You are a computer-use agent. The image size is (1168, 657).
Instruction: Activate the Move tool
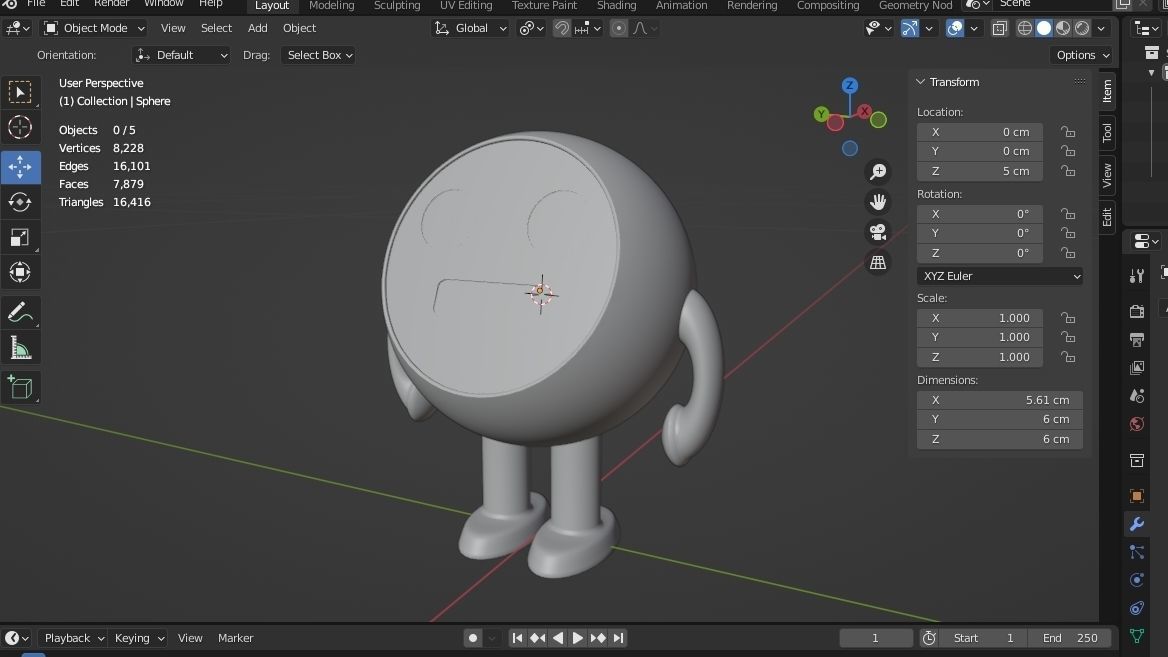20,167
